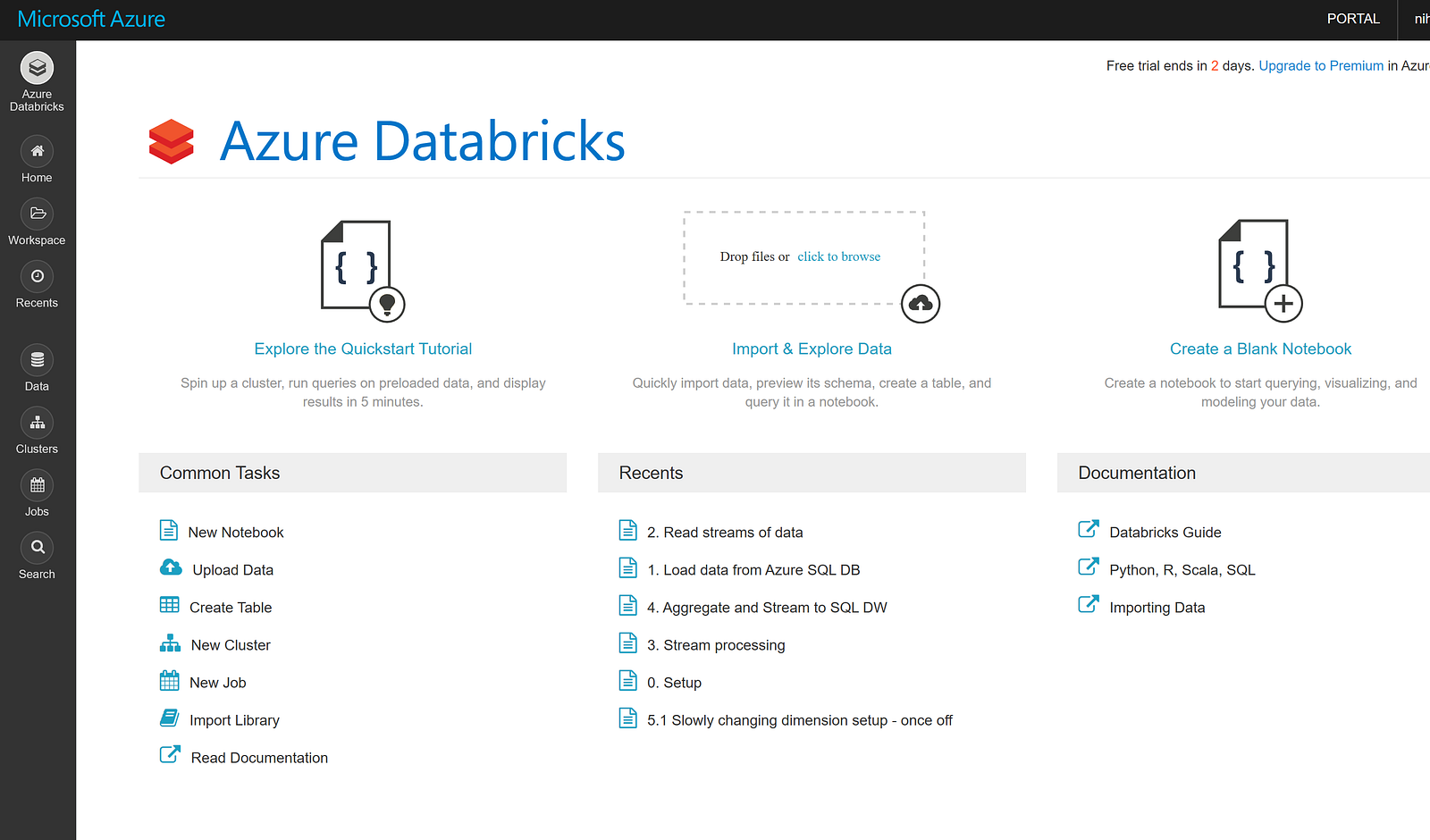
Task: Follow the Upgrade to Premium link
Action: pyautogui.click(x=1321, y=65)
